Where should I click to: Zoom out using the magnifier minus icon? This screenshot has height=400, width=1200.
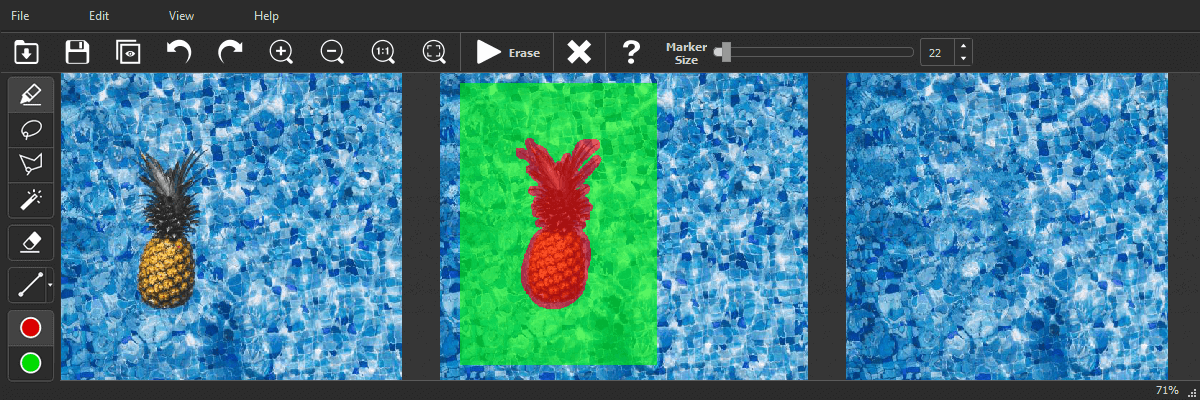(332, 52)
